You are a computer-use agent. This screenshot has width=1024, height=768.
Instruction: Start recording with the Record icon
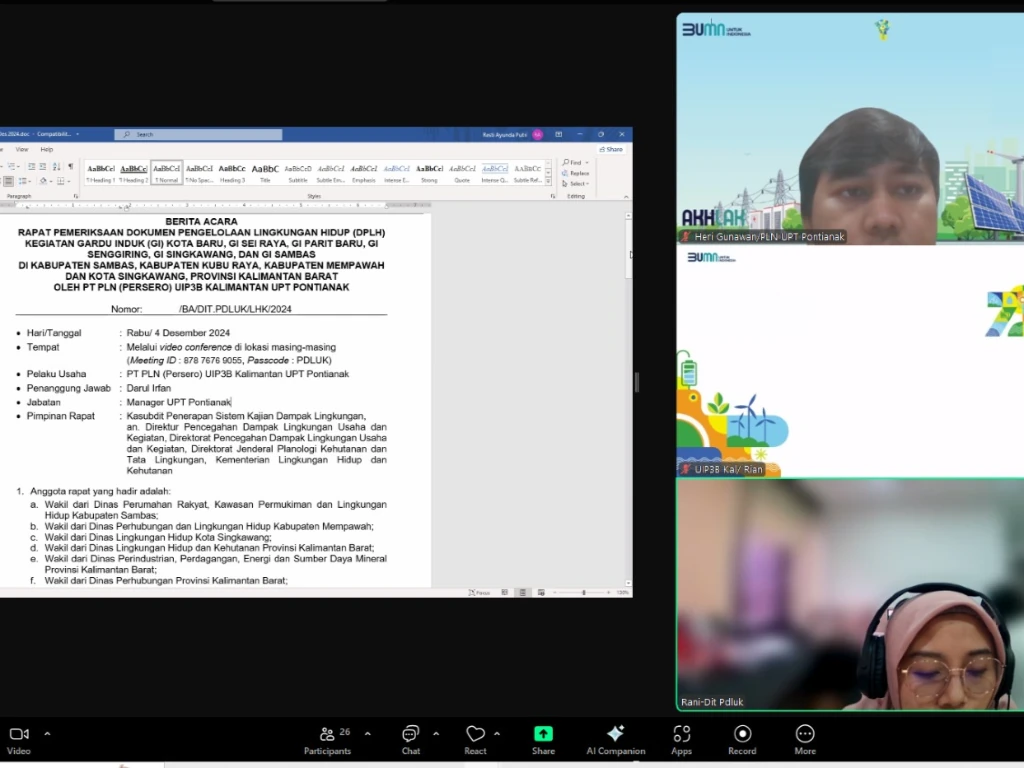pos(742,735)
